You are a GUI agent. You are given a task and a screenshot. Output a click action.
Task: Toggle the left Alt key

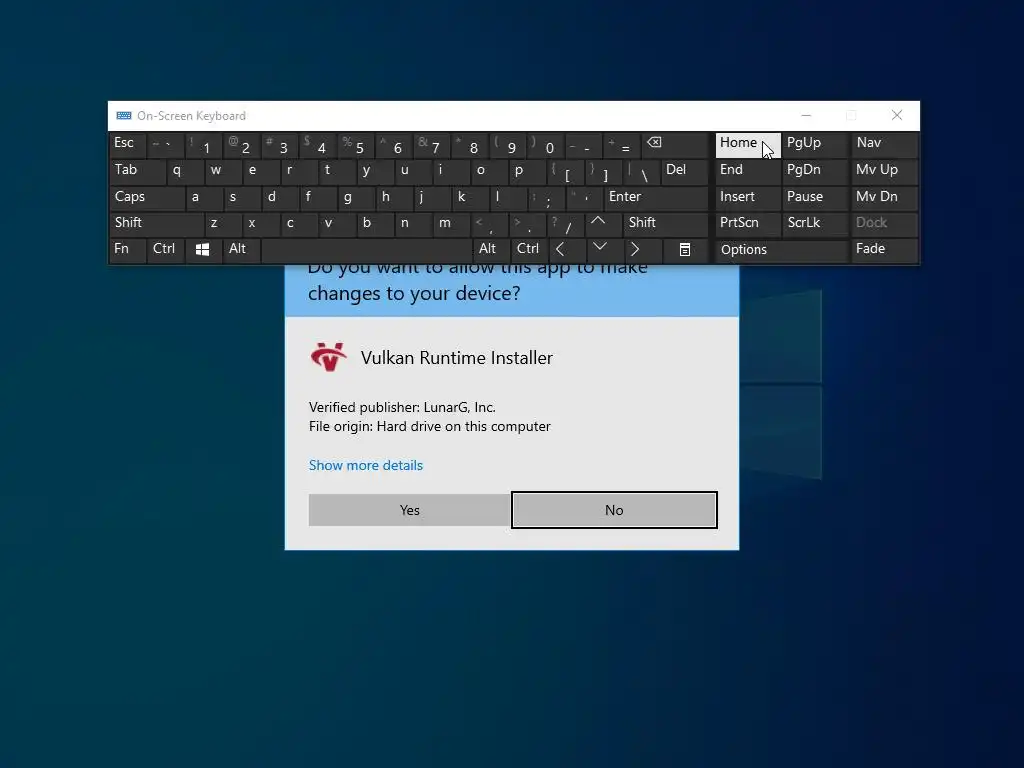tap(242, 249)
